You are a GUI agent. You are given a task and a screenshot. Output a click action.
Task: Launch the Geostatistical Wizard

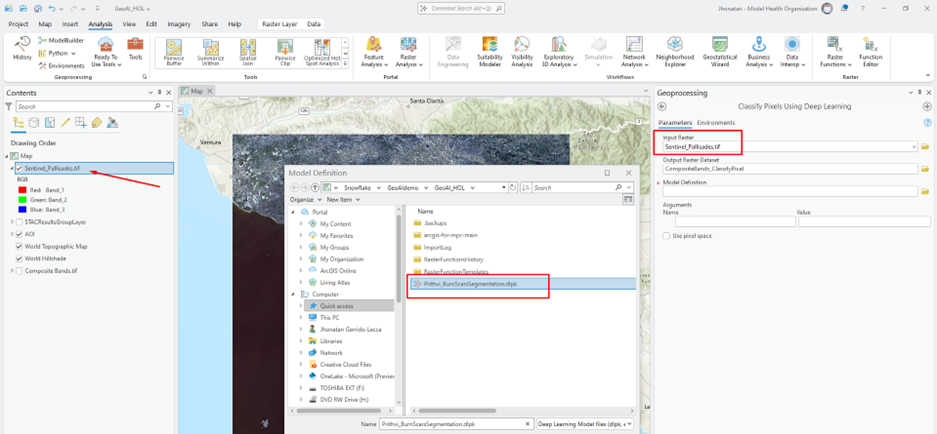point(719,51)
